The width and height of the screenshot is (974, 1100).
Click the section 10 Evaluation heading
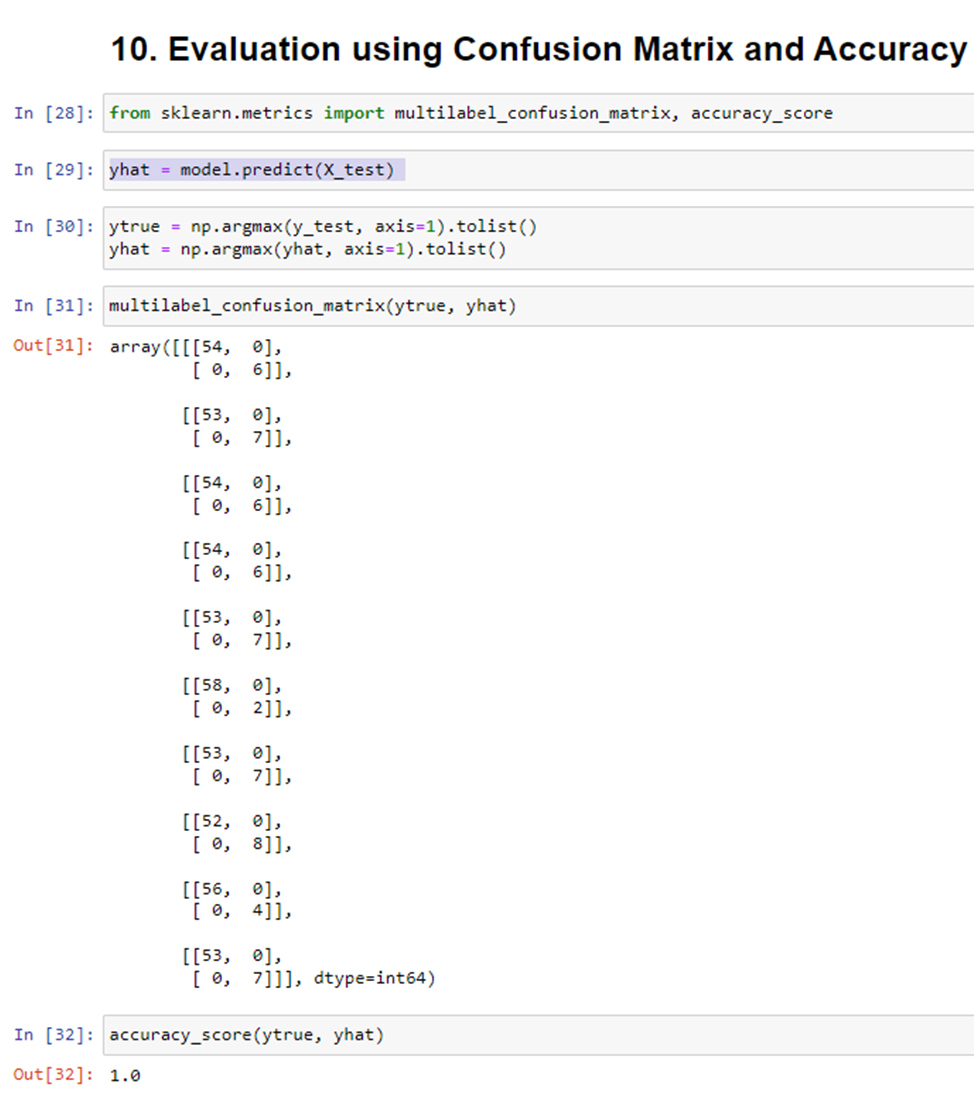pyautogui.click(x=539, y=49)
